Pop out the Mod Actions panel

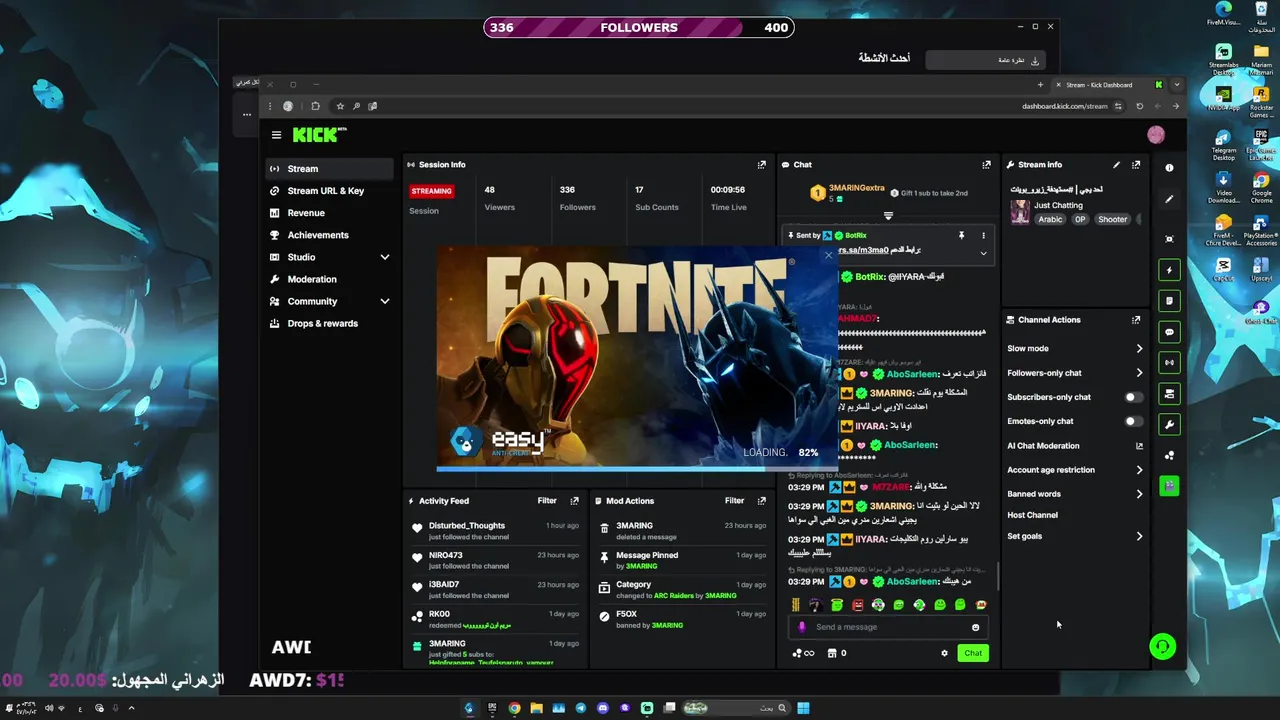click(x=761, y=501)
